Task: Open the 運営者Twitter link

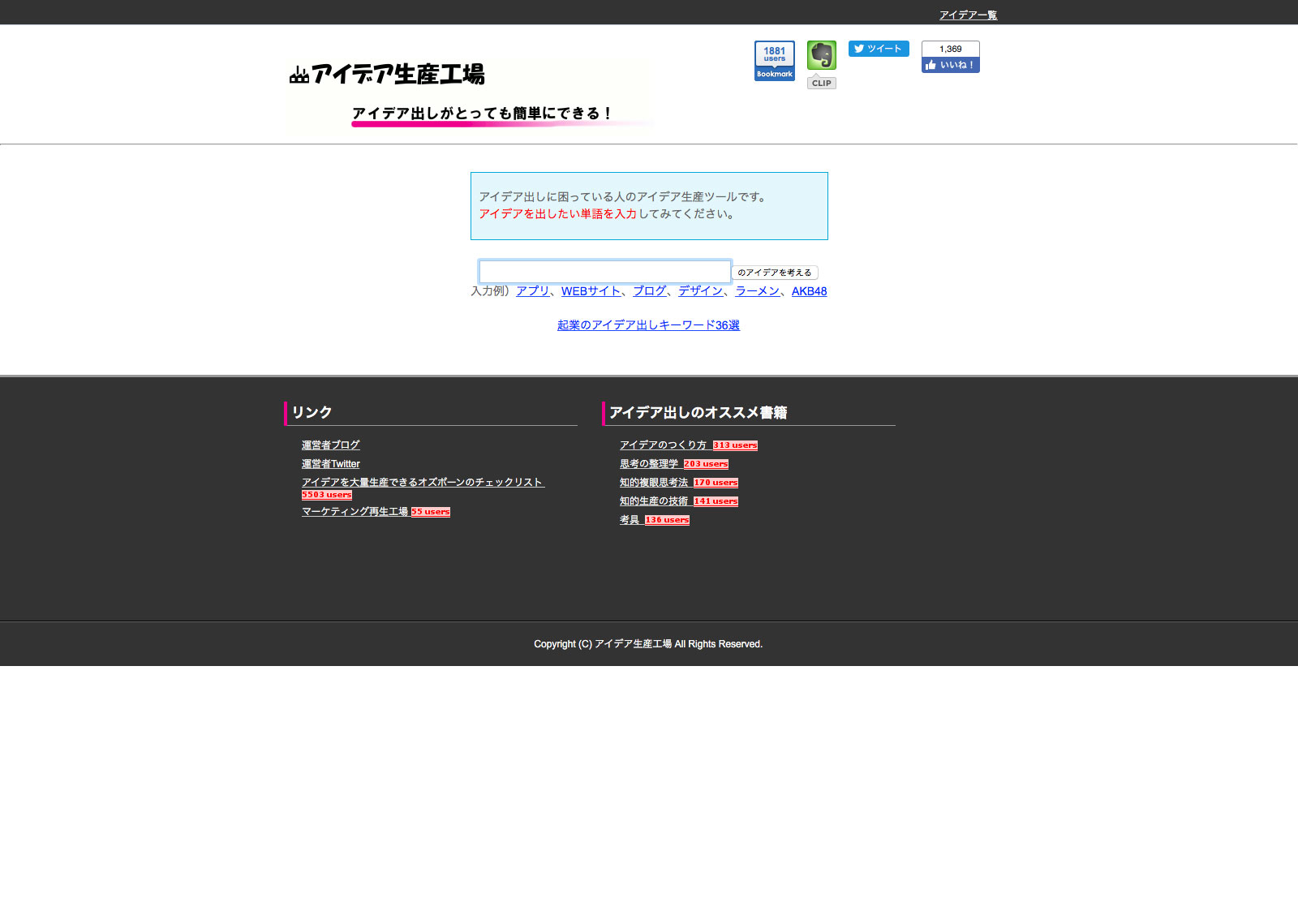Action: [x=330, y=464]
